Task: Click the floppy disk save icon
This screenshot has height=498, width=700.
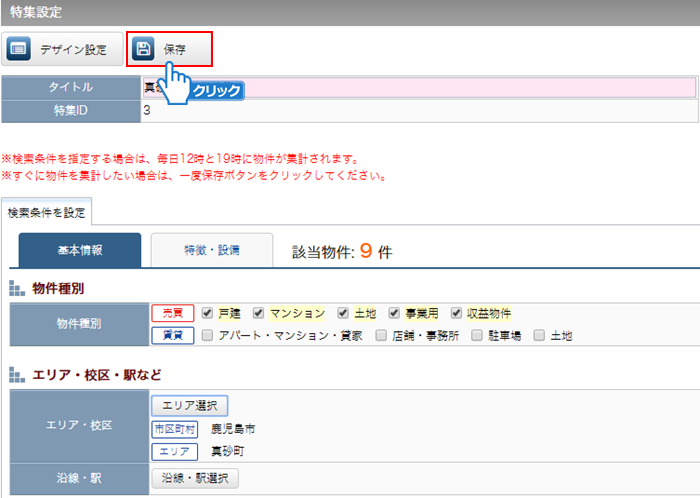Action: pyautogui.click(x=144, y=49)
